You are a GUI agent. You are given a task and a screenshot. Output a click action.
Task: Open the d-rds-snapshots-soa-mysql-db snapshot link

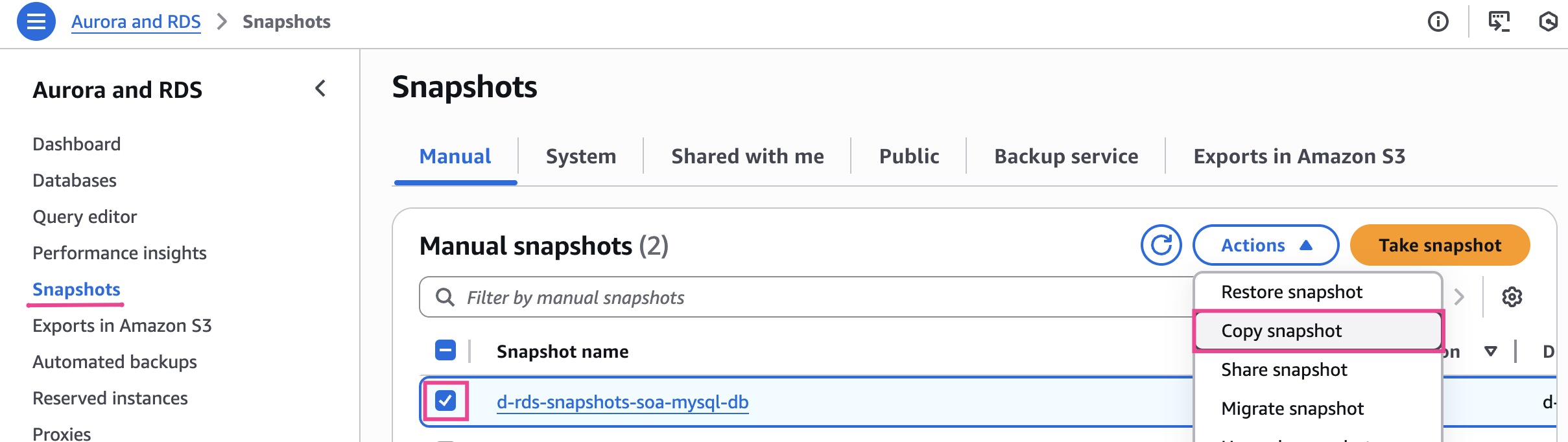tap(622, 402)
